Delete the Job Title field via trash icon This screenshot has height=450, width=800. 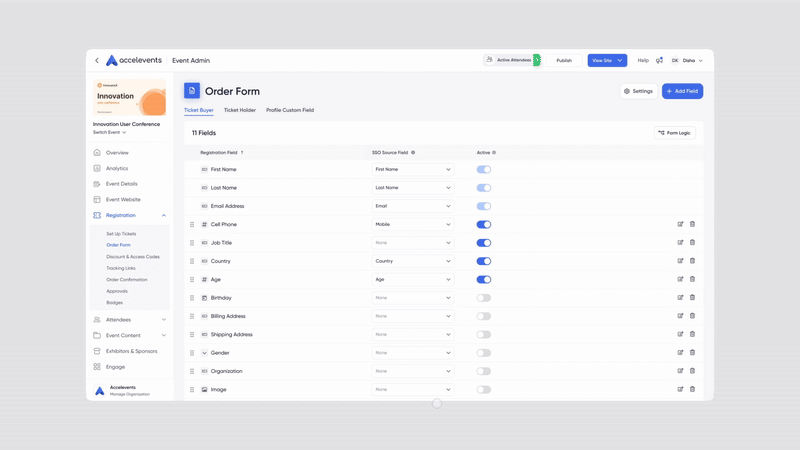[692, 242]
